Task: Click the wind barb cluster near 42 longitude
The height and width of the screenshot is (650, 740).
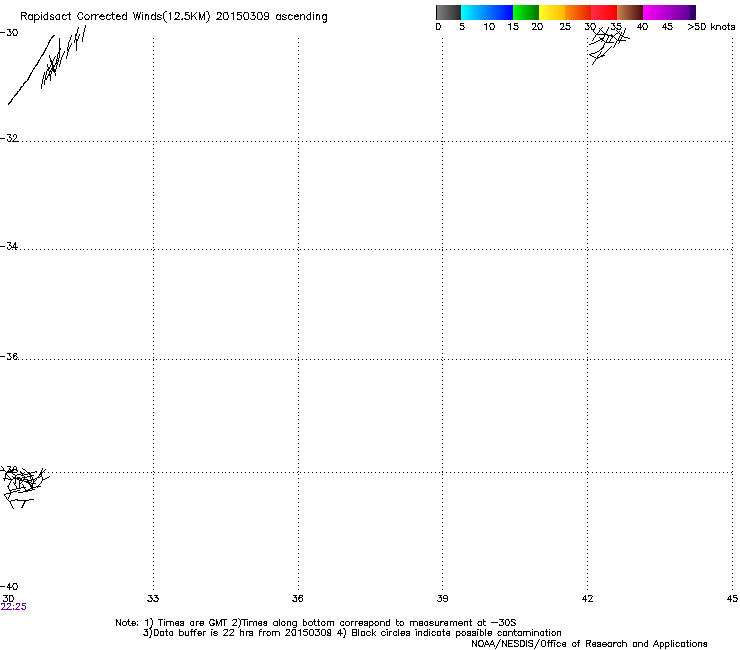Action: click(608, 44)
